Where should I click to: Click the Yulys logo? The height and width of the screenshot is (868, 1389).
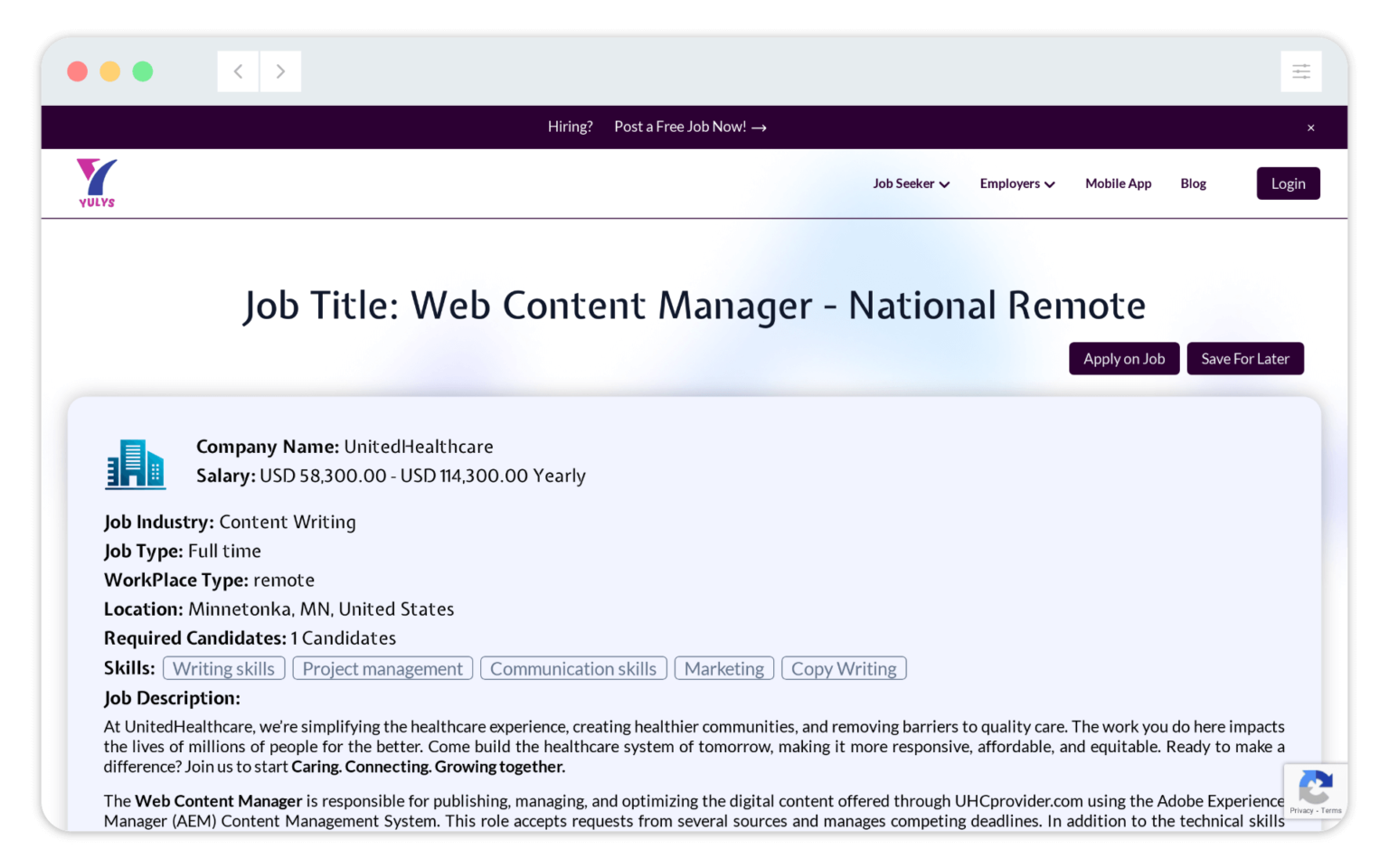(x=97, y=183)
